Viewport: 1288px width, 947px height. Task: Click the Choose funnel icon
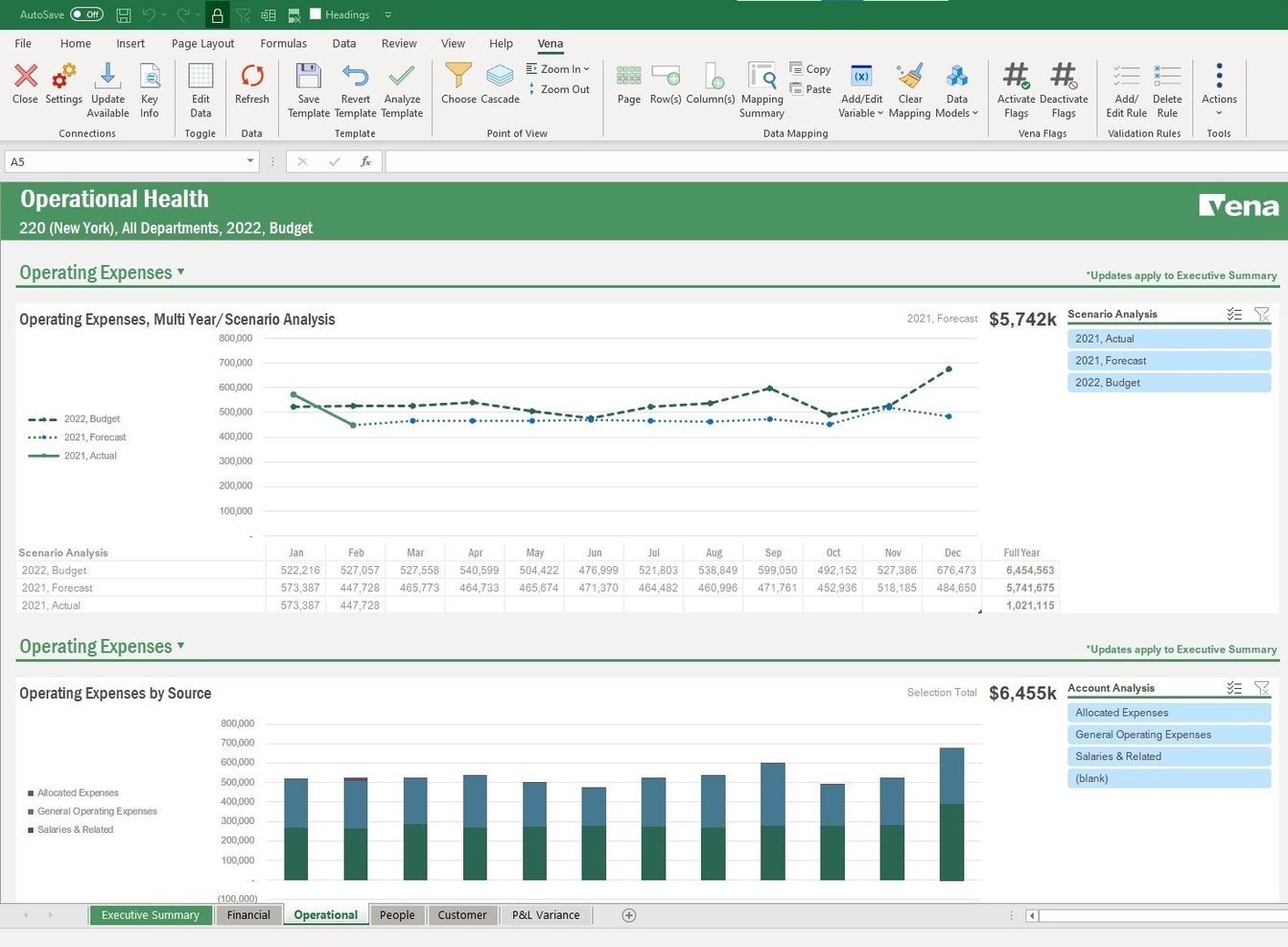point(458,76)
